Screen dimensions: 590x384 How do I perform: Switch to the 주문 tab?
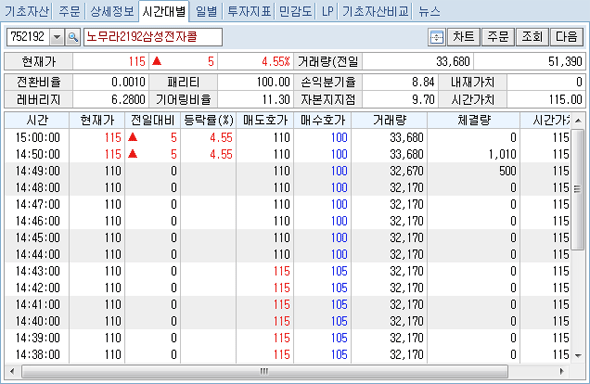pyautogui.click(x=69, y=11)
